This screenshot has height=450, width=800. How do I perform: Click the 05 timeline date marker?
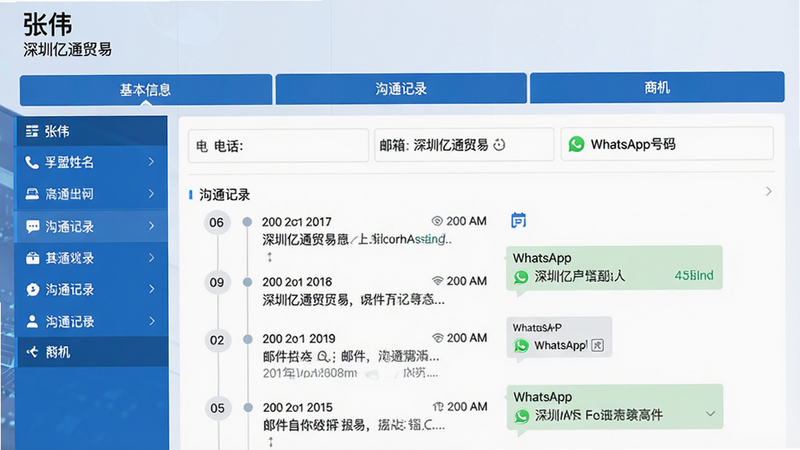click(x=217, y=408)
